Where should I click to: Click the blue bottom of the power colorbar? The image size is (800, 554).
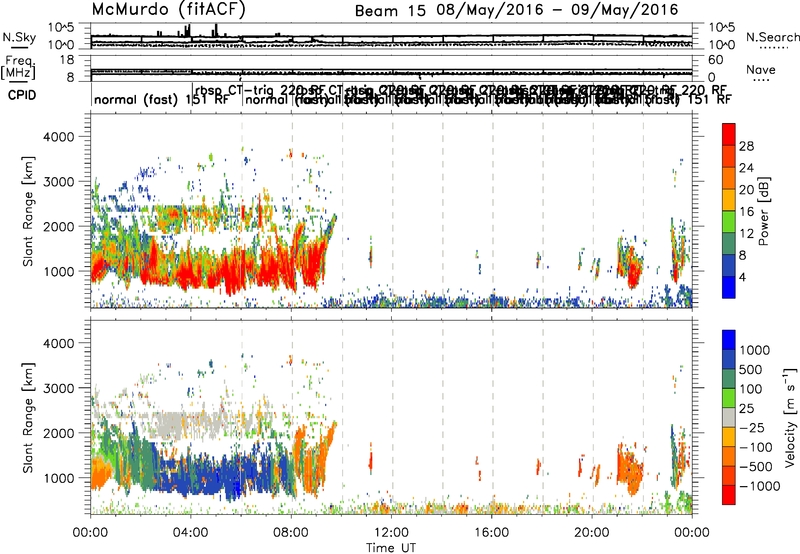pyautogui.click(x=729, y=287)
